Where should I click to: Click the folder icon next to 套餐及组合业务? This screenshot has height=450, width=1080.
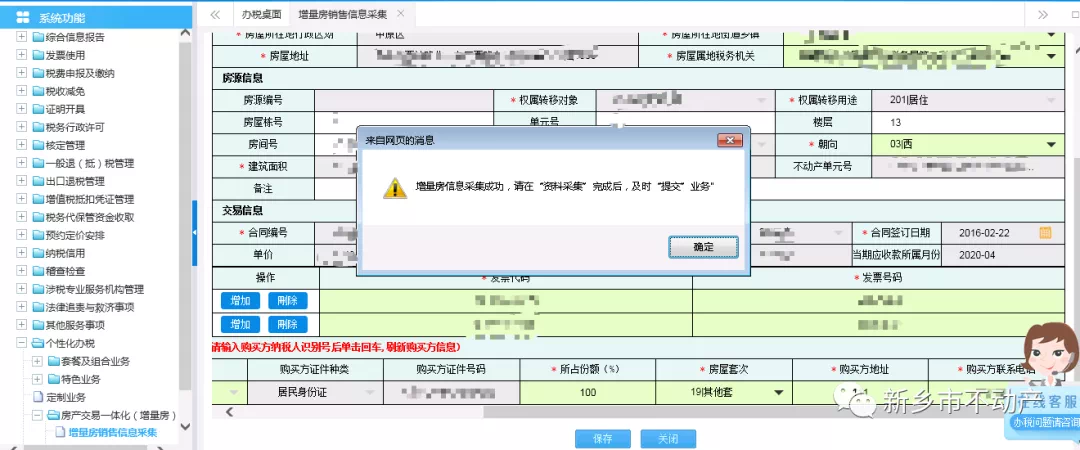pos(54,361)
